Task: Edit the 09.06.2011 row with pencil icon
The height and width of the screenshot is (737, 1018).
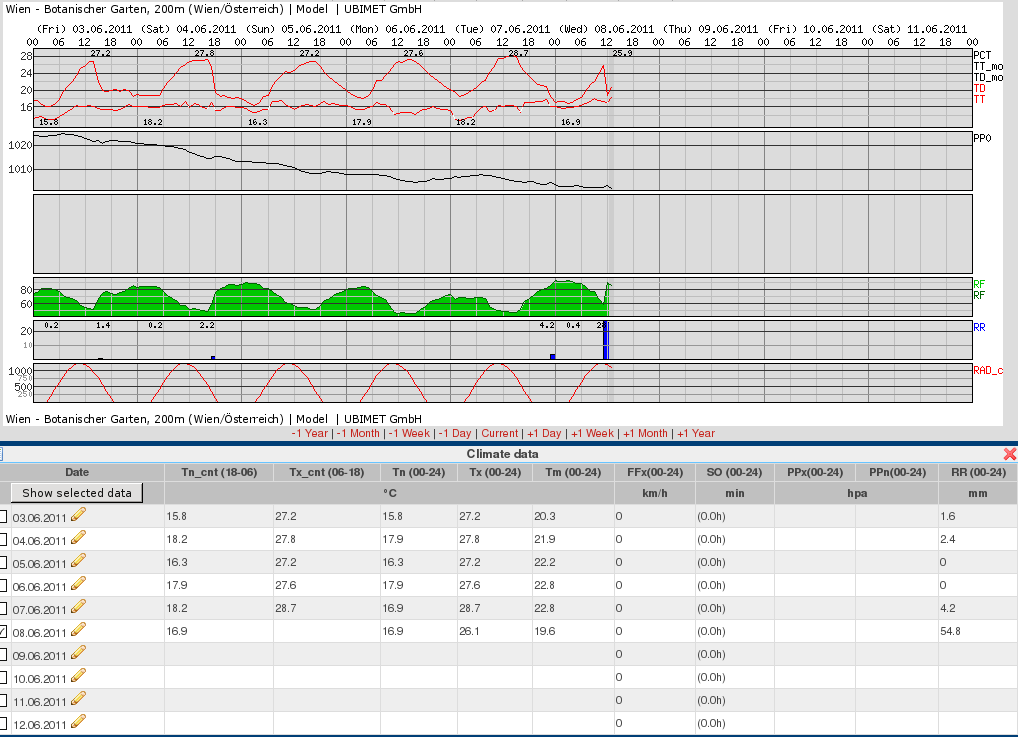Action: [78, 653]
